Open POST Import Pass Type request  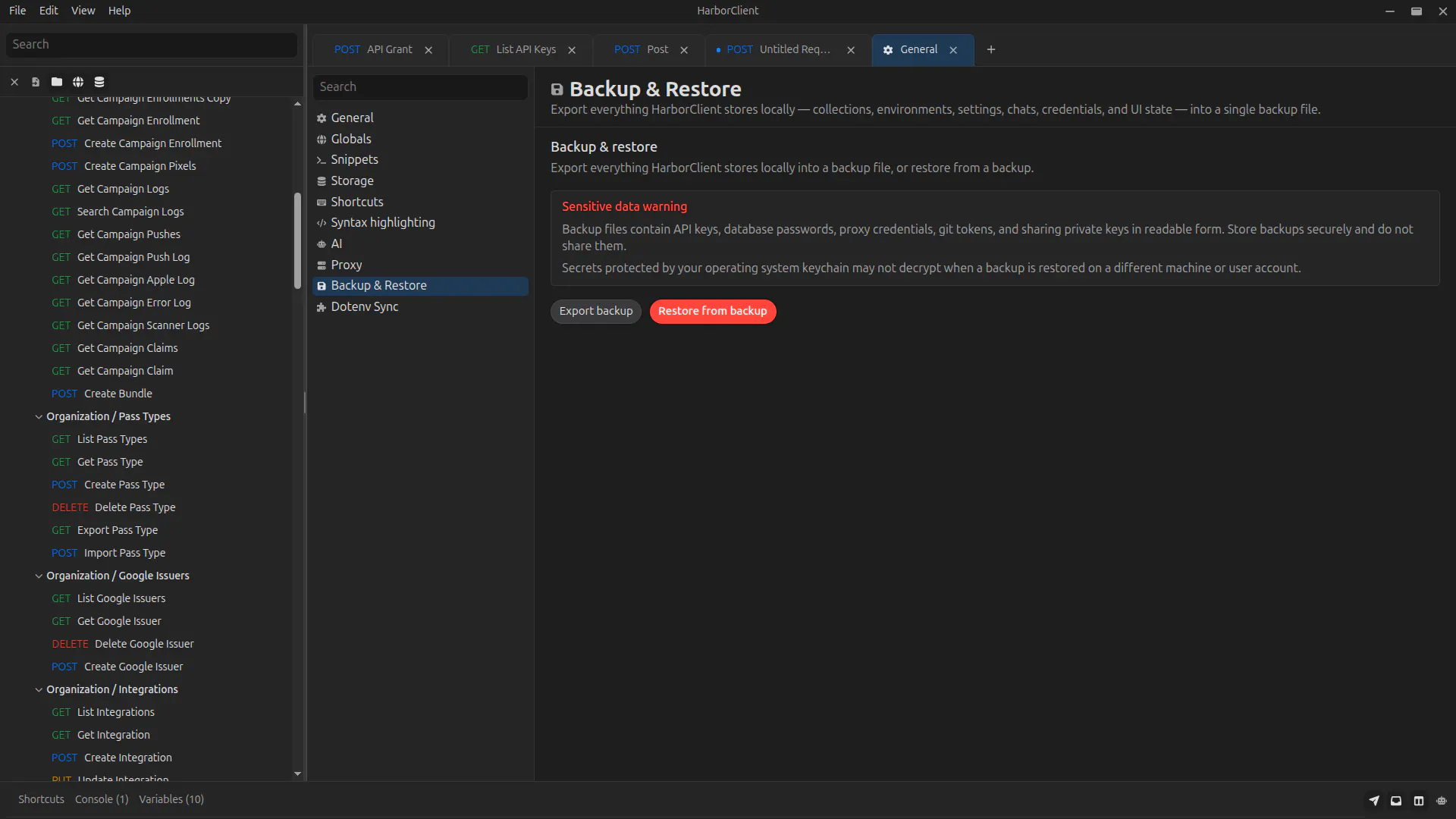pos(108,553)
